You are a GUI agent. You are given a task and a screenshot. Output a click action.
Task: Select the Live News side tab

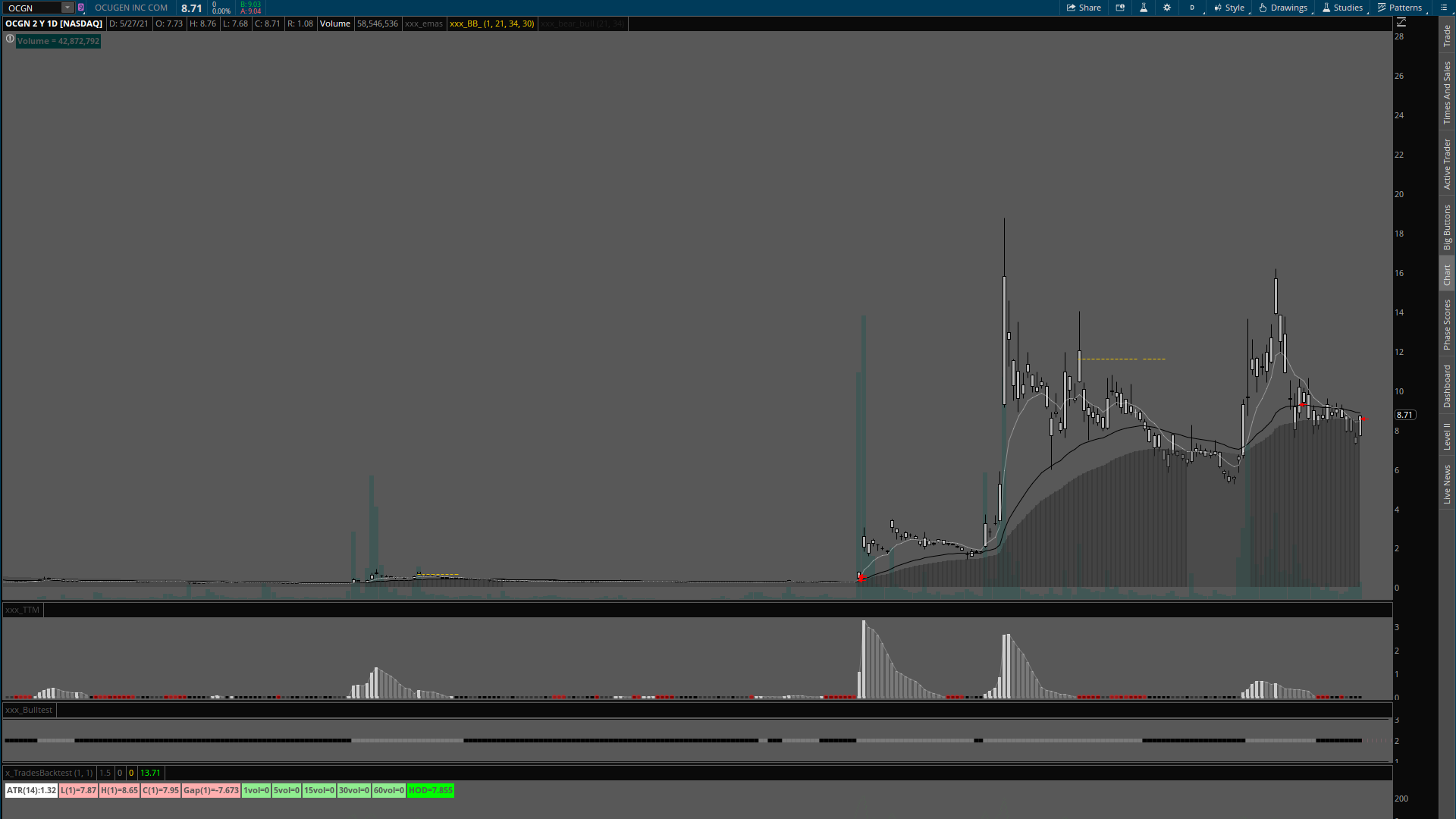pos(1447,484)
